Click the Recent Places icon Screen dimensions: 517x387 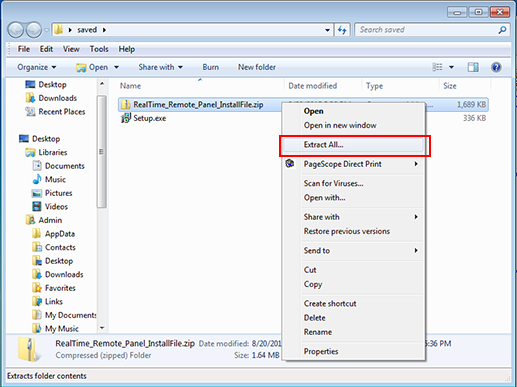(30, 111)
